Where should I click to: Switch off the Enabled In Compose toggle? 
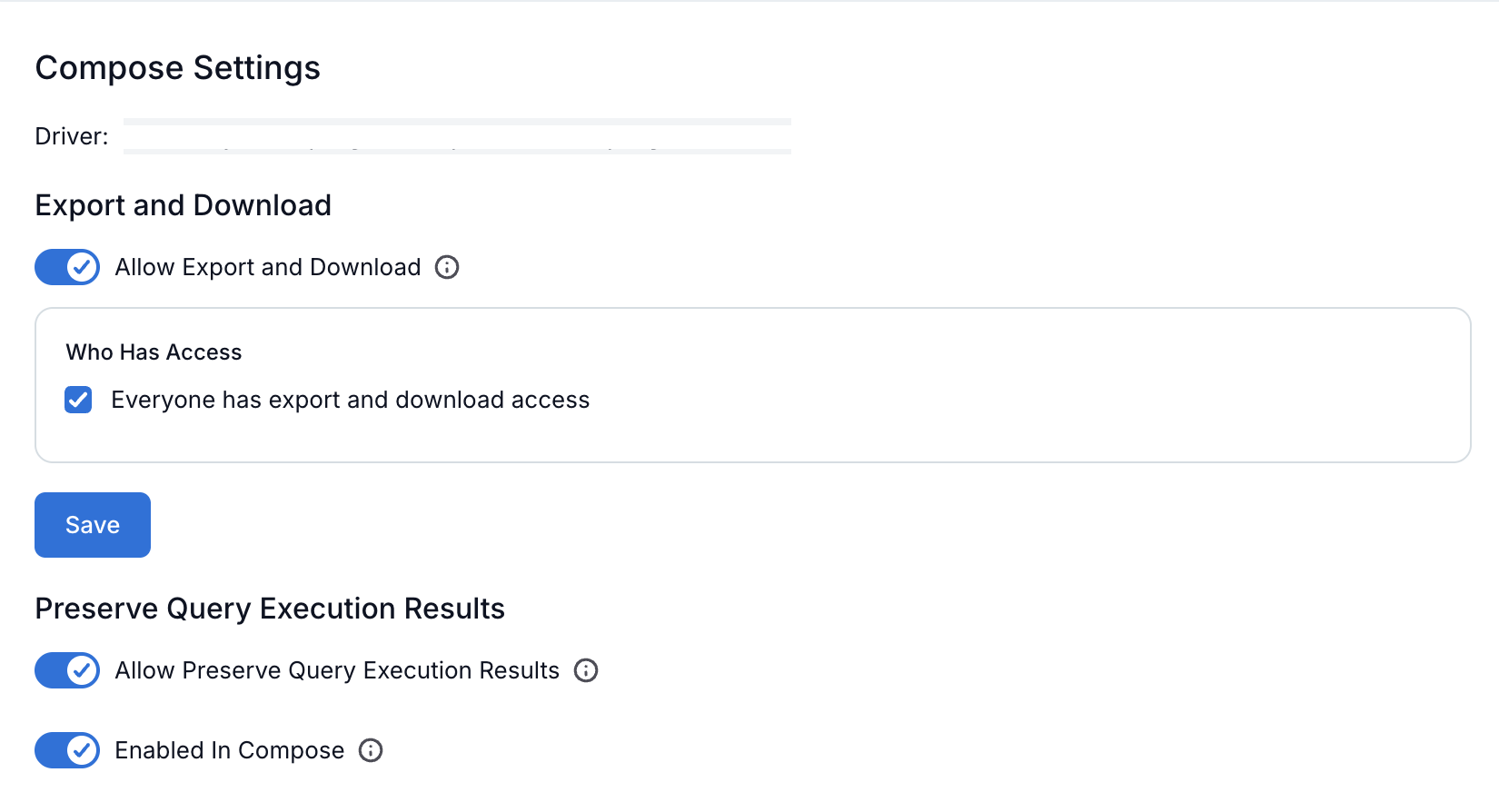[67, 750]
